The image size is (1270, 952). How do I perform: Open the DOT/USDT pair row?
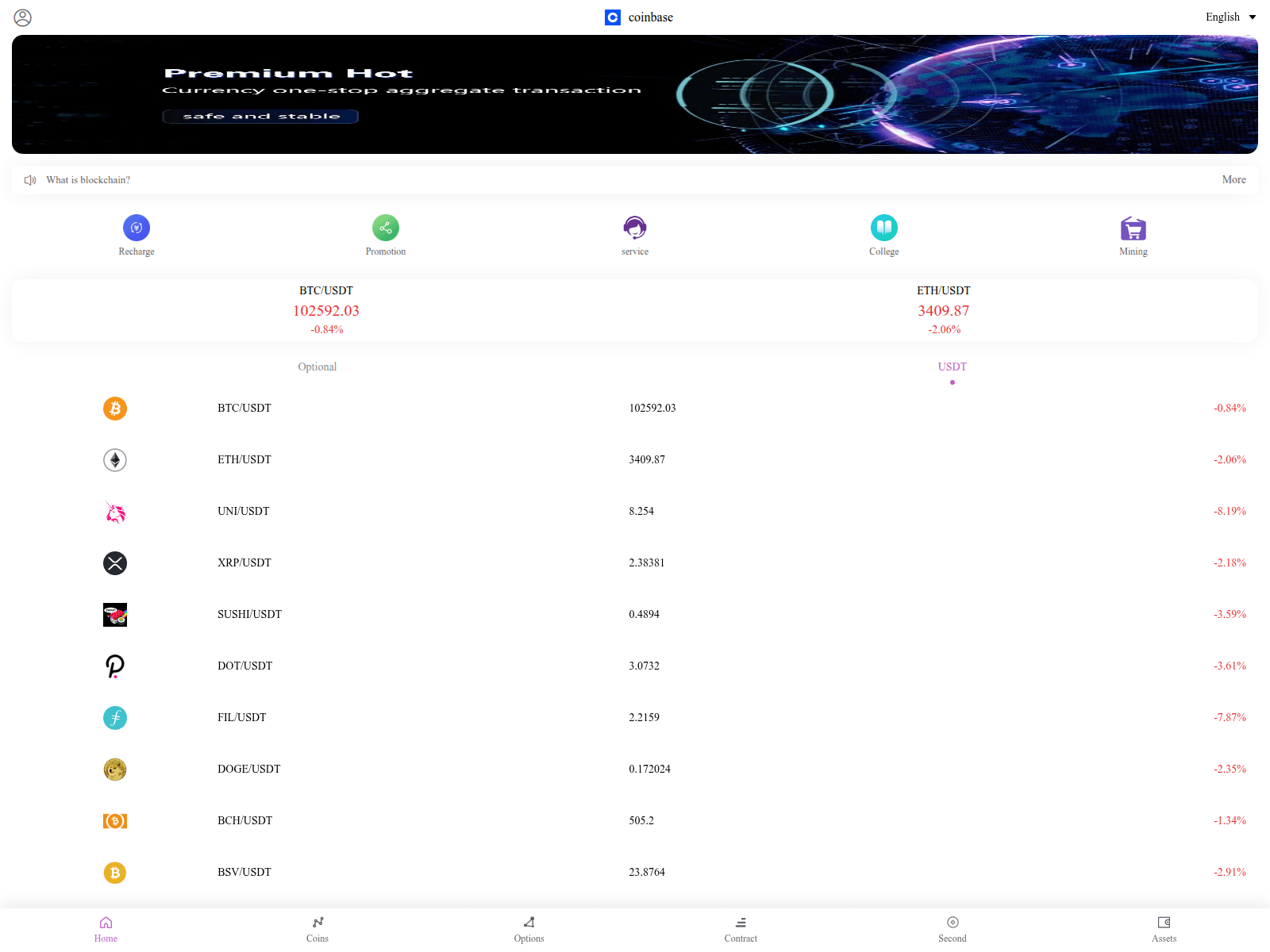pyautogui.click(x=635, y=666)
